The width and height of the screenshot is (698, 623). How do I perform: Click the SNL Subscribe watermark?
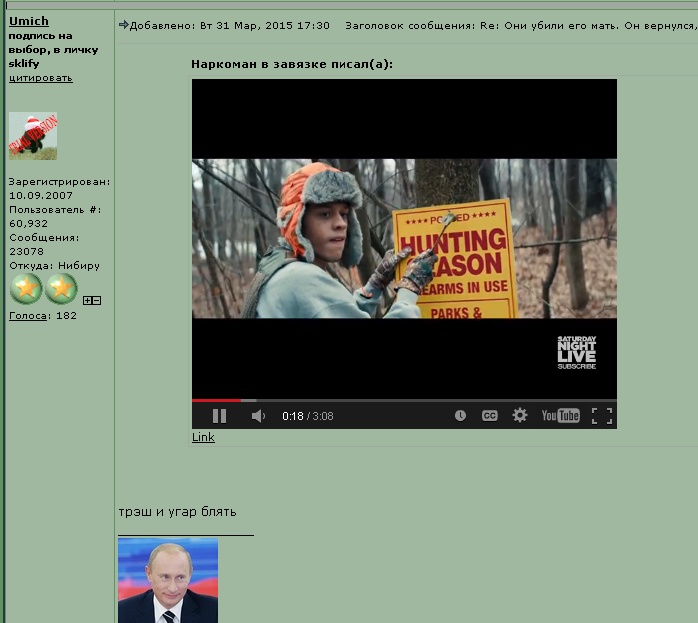[x=576, y=352]
